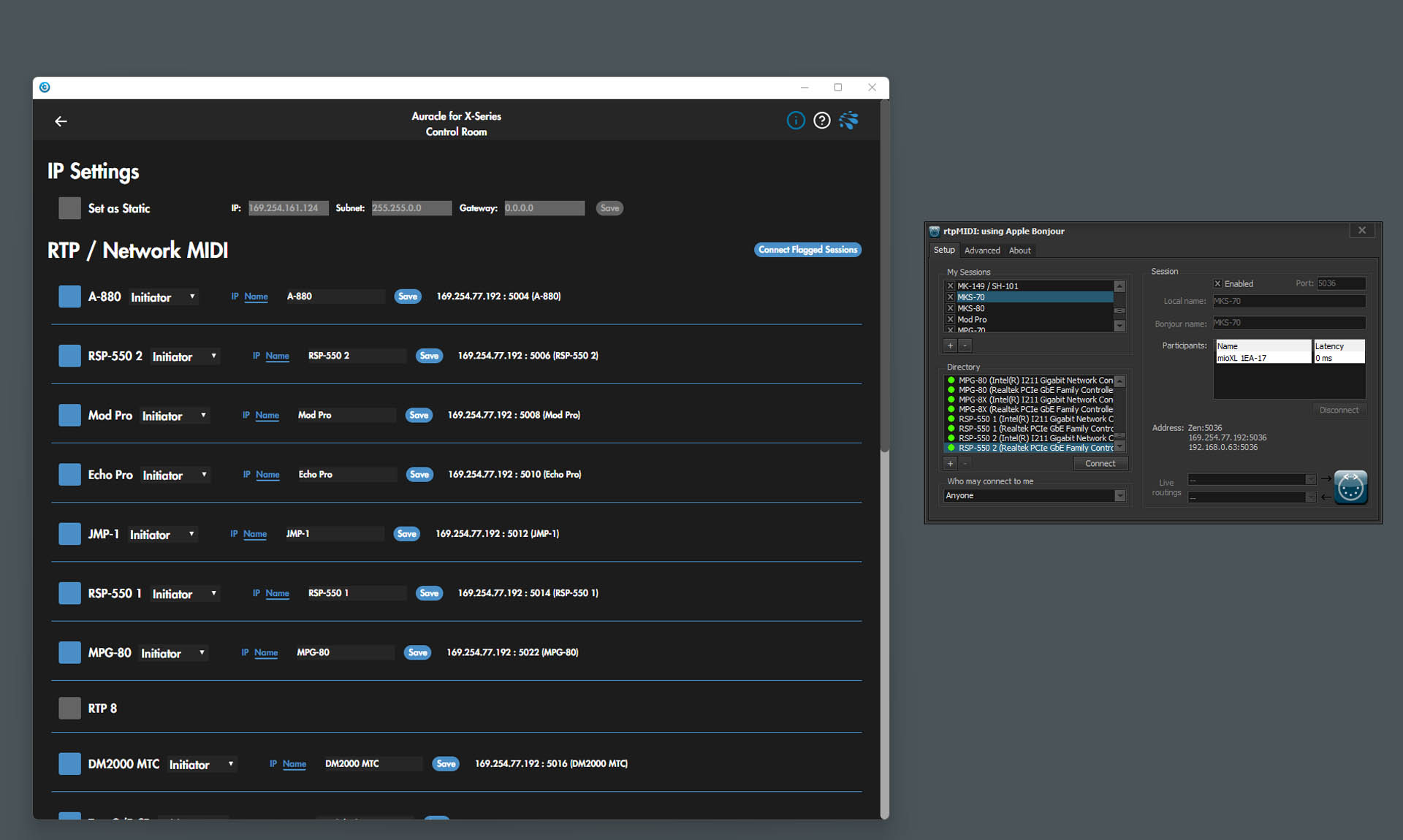This screenshot has height=840, width=1403.
Task: Click the Port field in rtpMIDI Session
Action: [1341, 283]
